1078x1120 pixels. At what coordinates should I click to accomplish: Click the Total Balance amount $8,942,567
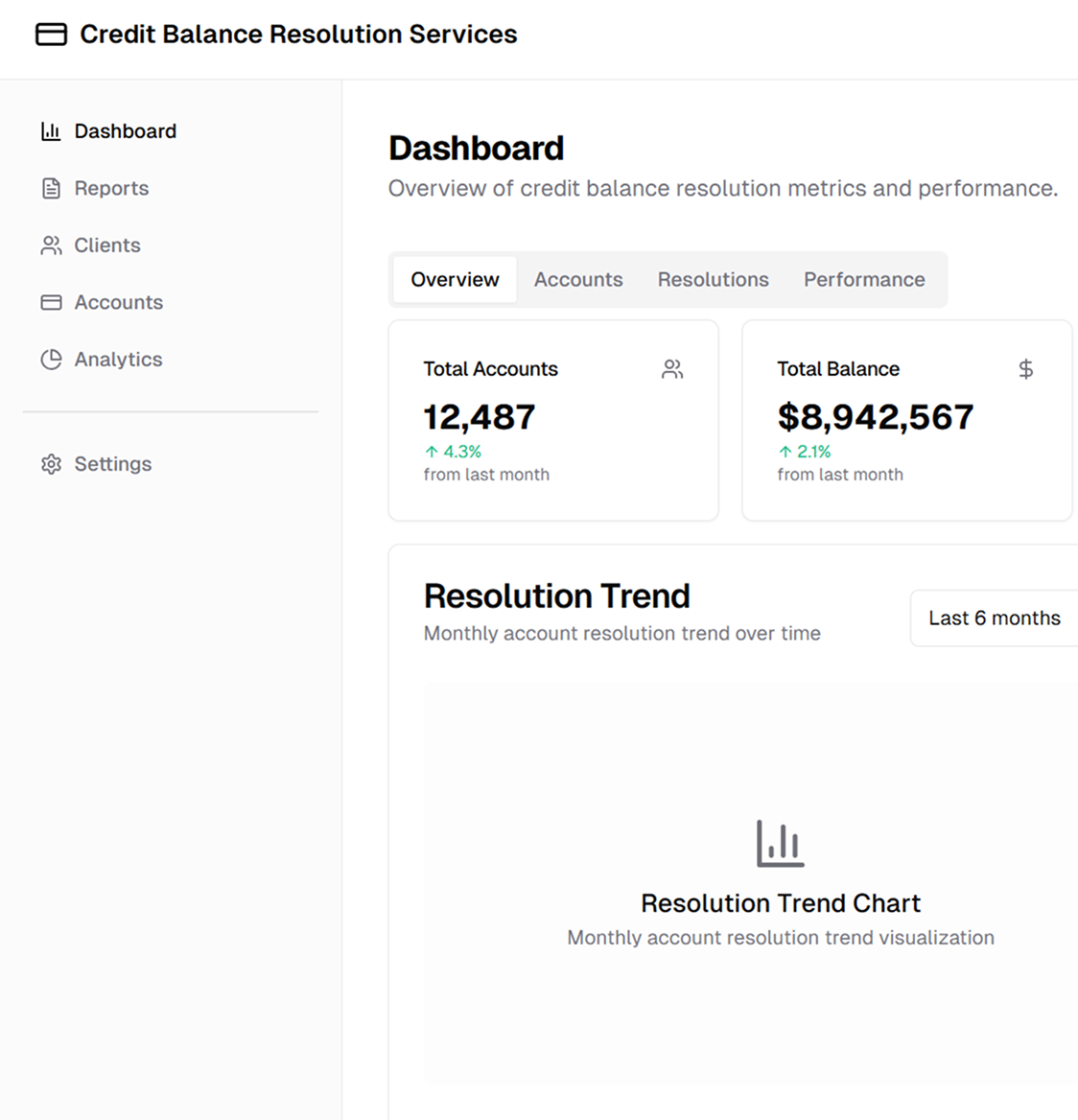(x=875, y=417)
